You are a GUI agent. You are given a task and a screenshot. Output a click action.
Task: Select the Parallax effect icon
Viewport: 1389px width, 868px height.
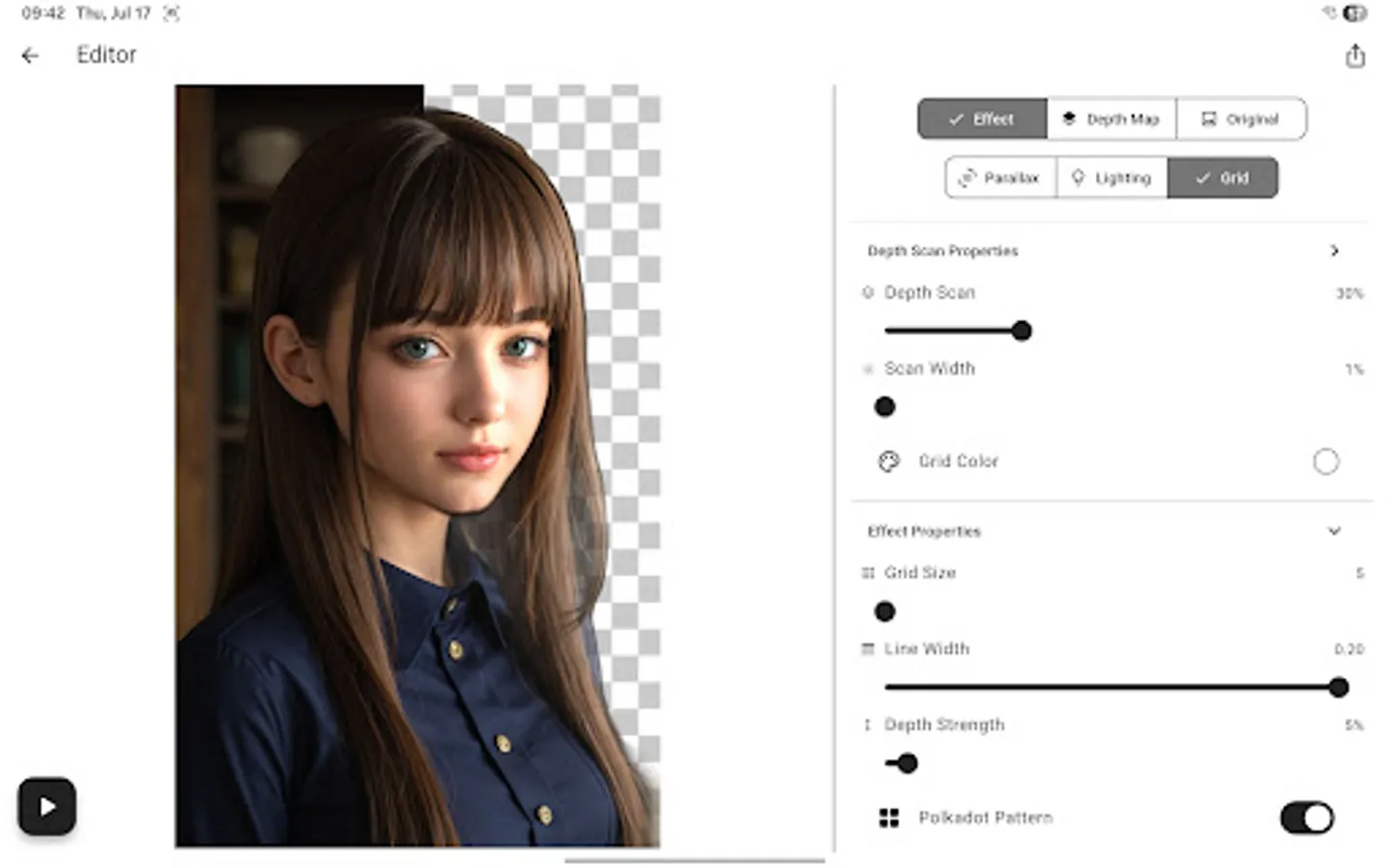click(x=967, y=177)
